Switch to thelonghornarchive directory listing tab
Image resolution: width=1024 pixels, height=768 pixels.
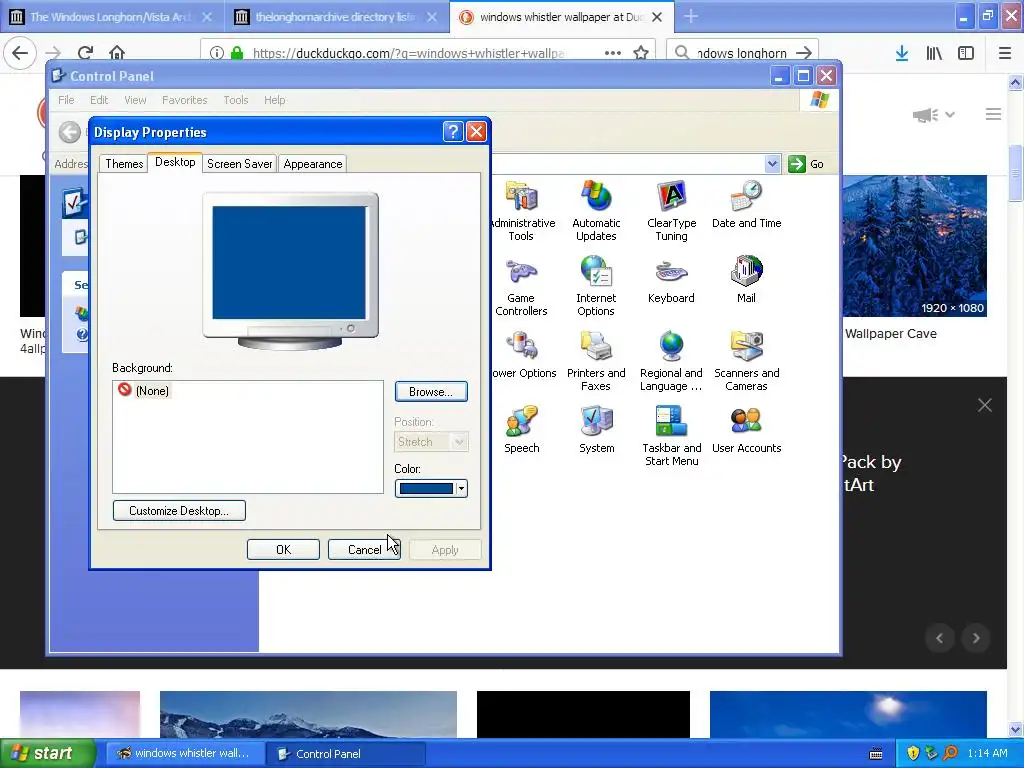click(x=335, y=17)
